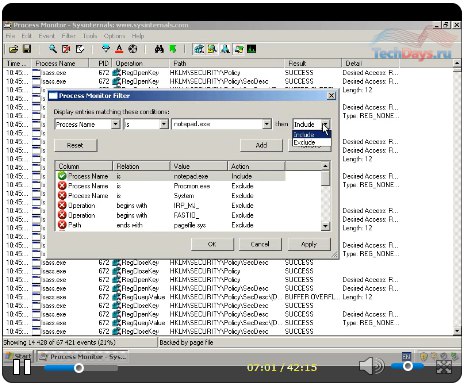Toggle the Procmon.exe Exclude filter entry
This screenshot has height=386, width=465.
coord(62,186)
